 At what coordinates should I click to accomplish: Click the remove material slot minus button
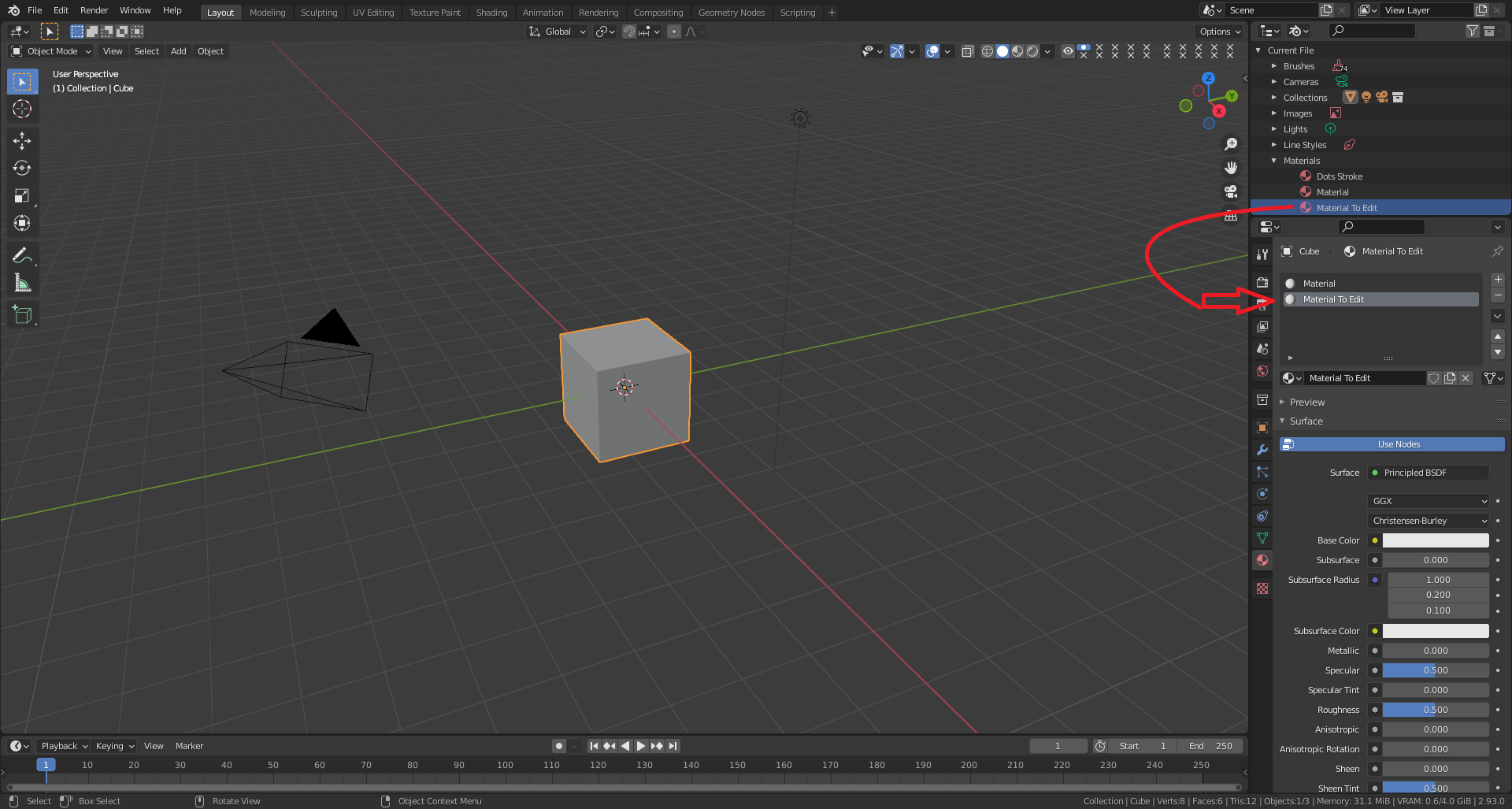pos(1498,295)
